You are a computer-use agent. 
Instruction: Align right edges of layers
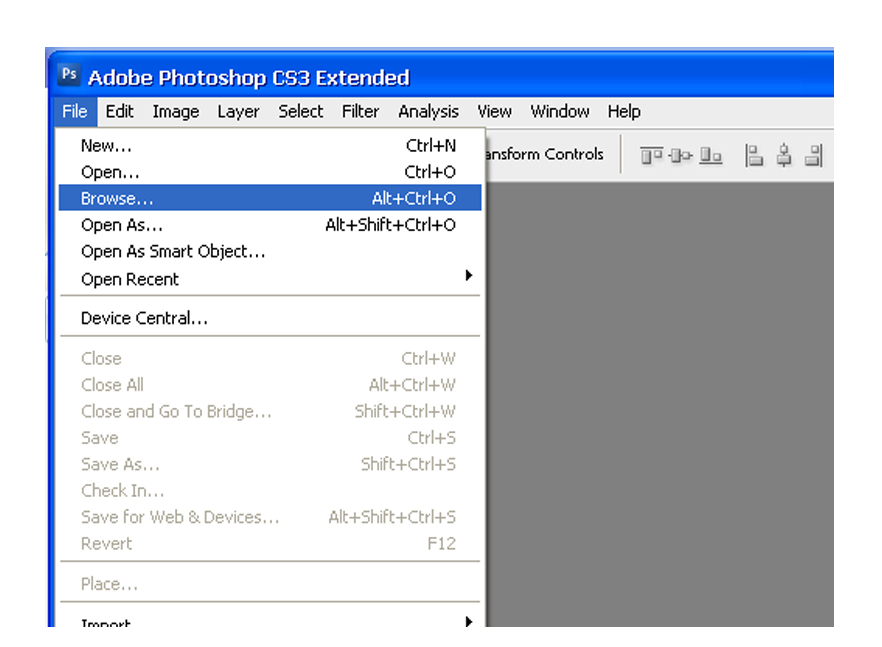pyautogui.click(x=814, y=155)
